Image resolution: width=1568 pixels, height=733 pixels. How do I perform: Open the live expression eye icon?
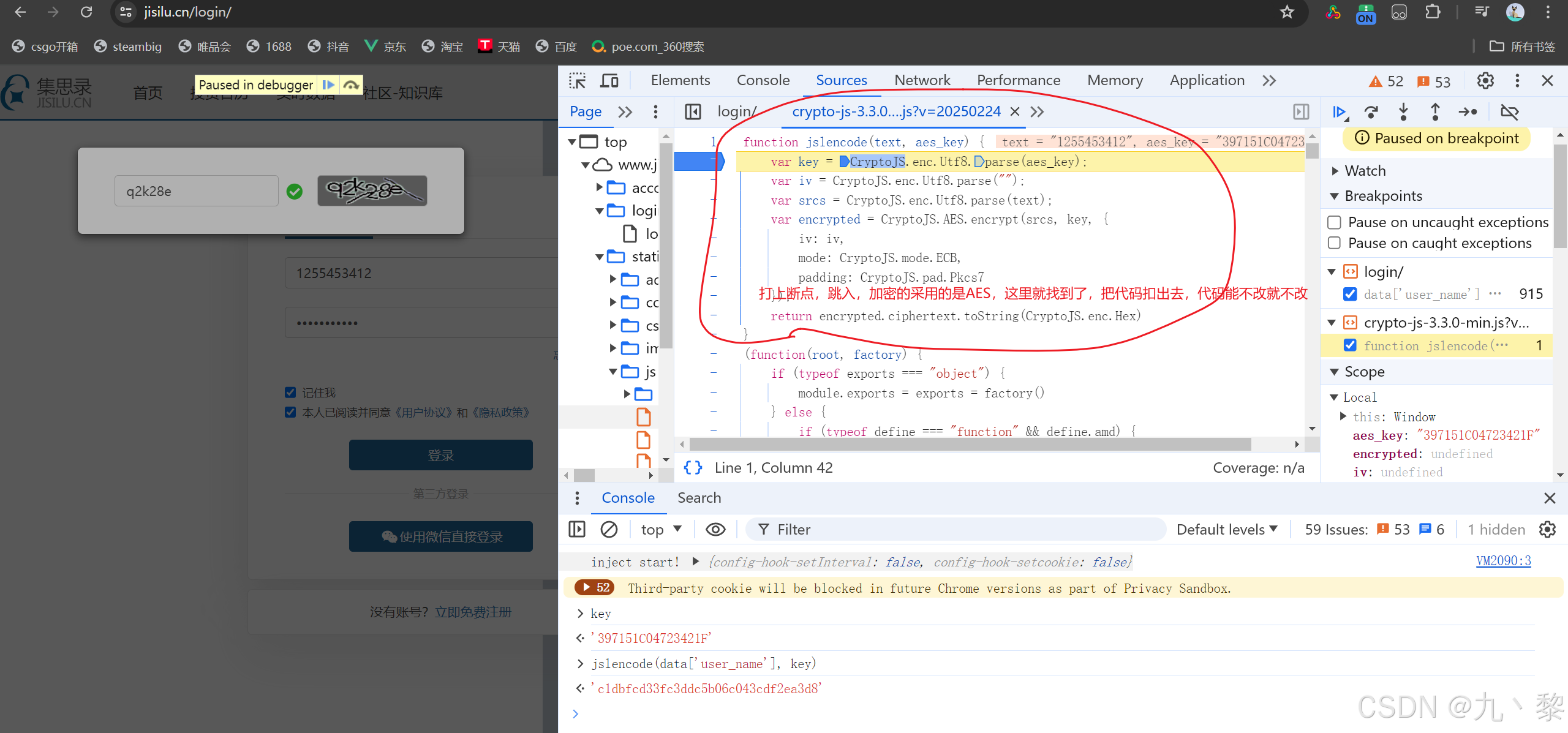(715, 530)
